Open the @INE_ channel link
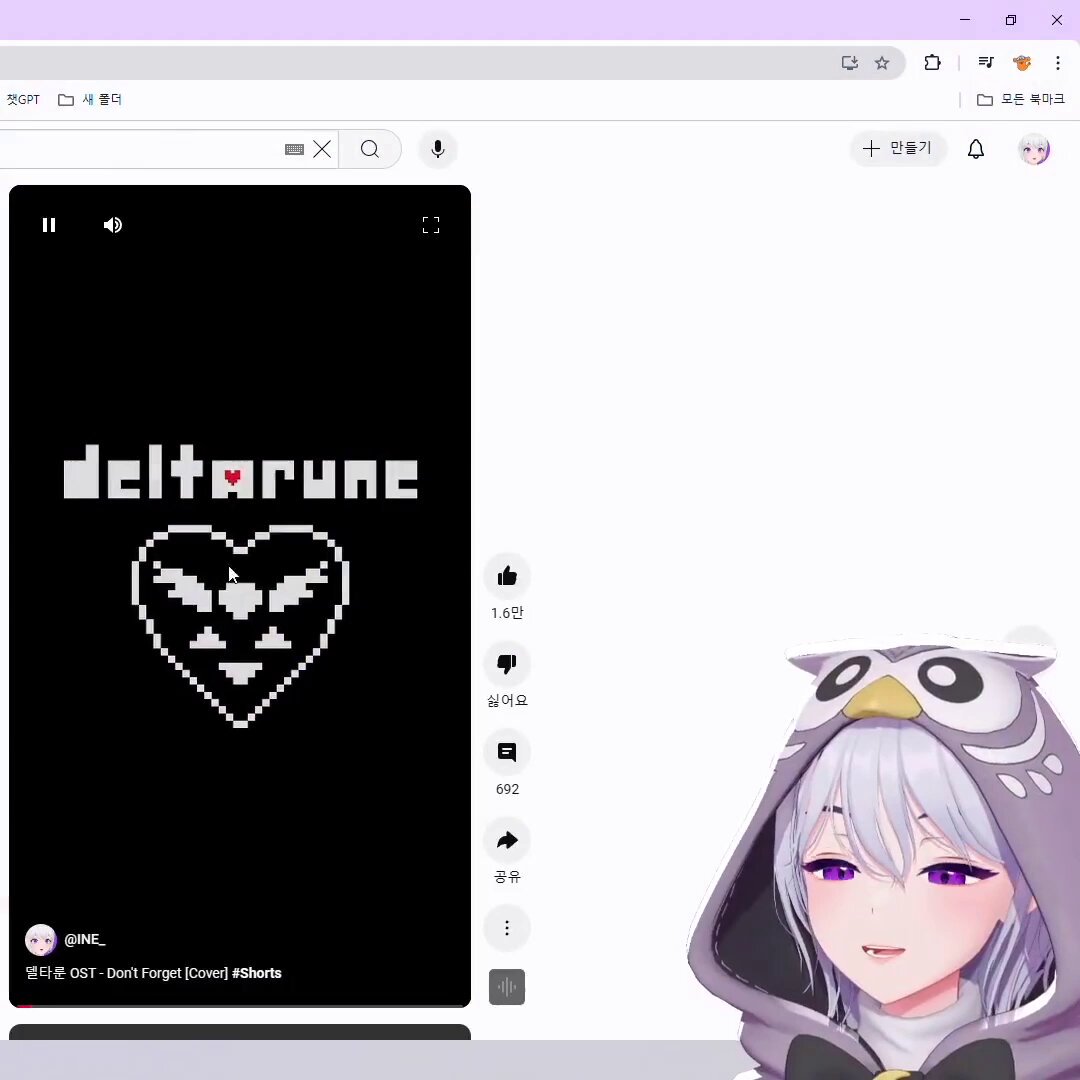Image resolution: width=1080 pixels, height=1080 pixels. [85, 939]
